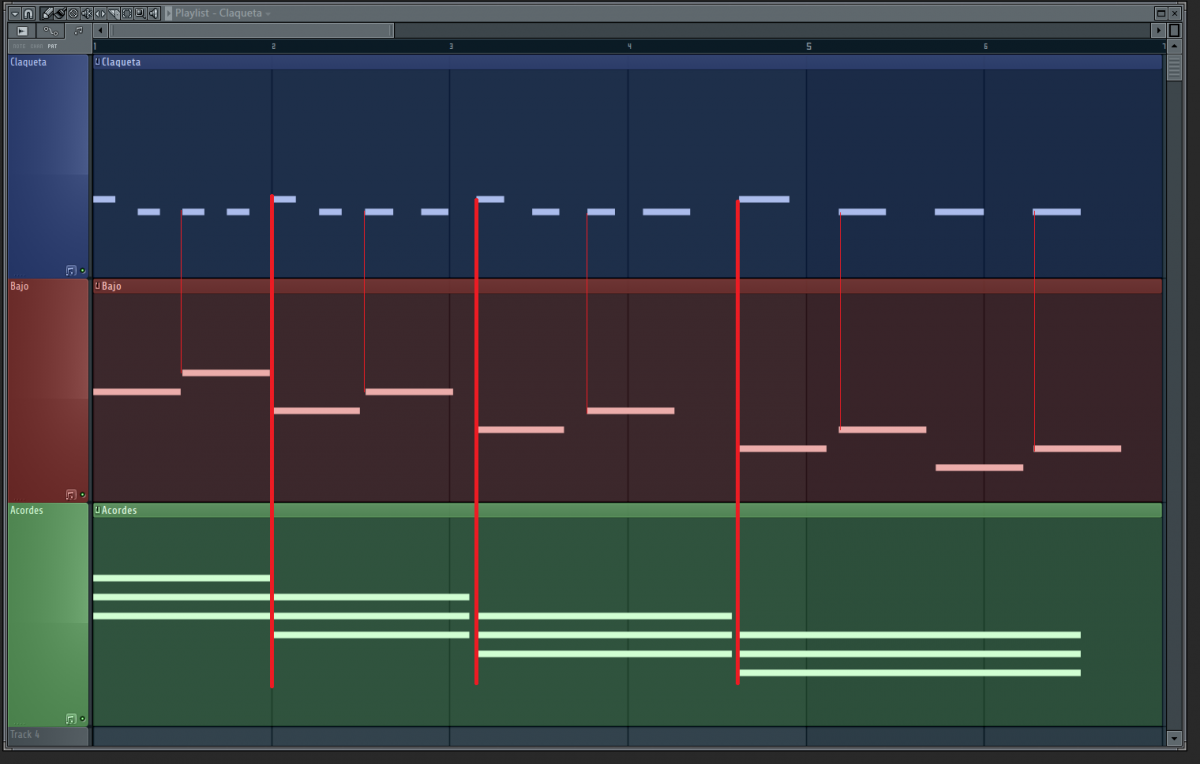Close the Playlist window
Image resolution: width=1200 pixels, height=764 pixels.
[x=1174, y=13]
